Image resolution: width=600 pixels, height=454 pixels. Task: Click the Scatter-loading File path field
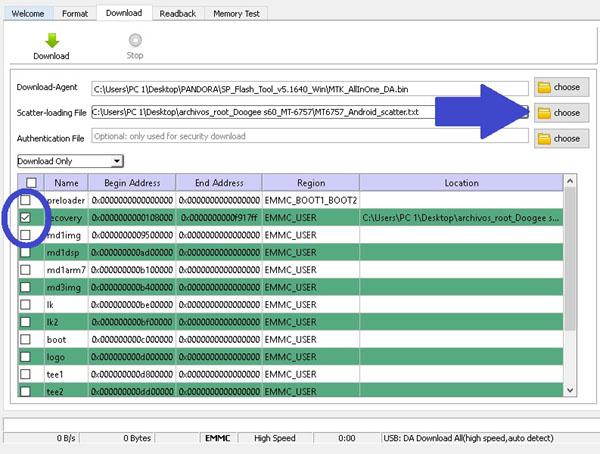(x=310, y=112)
